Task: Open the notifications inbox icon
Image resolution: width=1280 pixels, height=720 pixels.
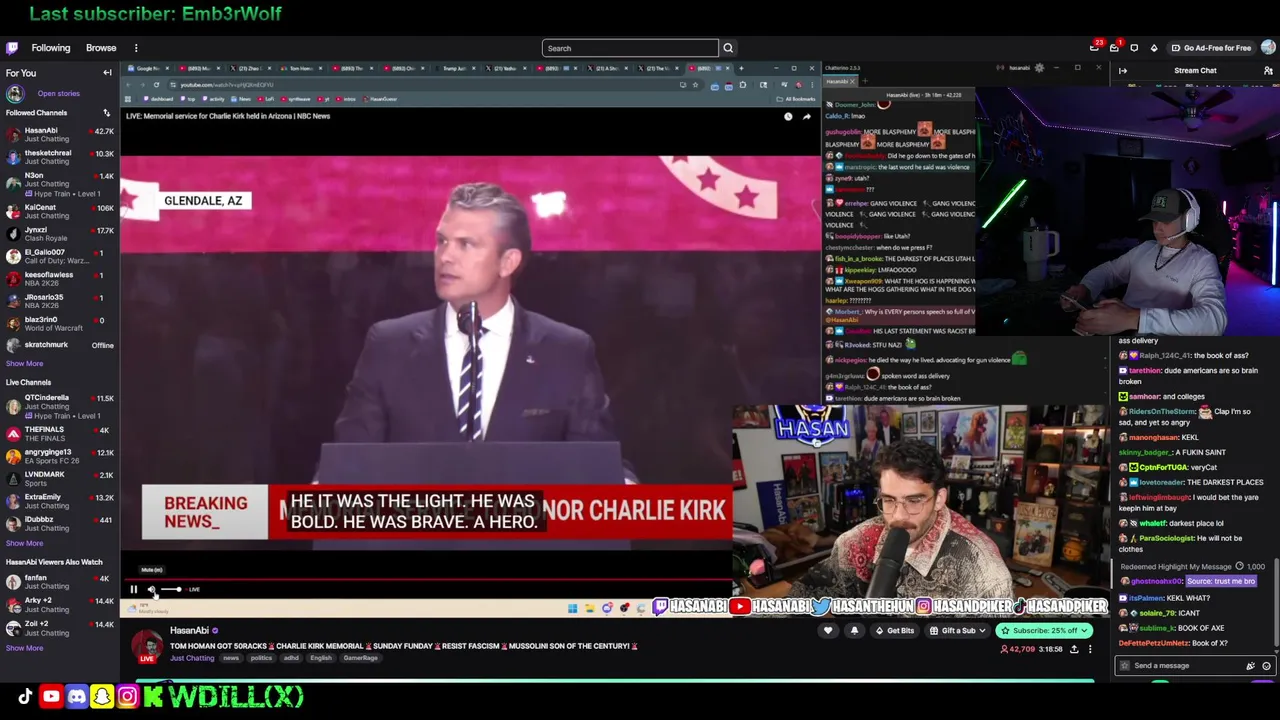Action: 1114,48
